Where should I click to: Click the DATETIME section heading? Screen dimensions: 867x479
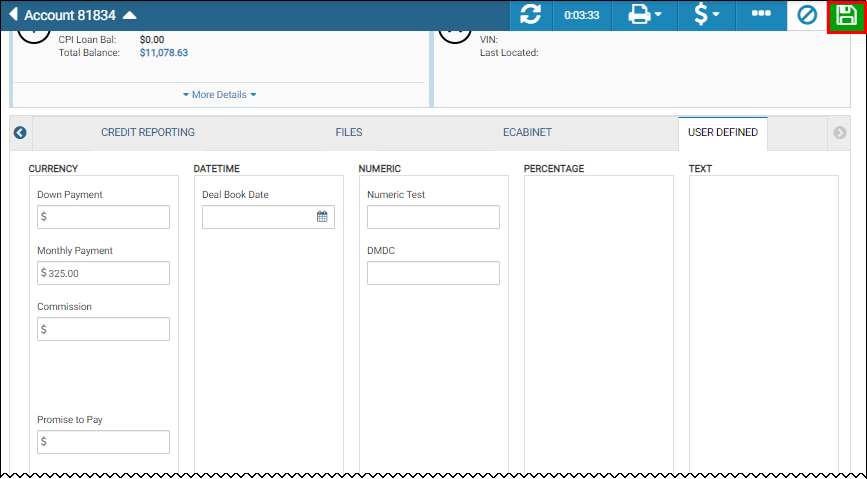pyautogui.click(x=217, y=169)
